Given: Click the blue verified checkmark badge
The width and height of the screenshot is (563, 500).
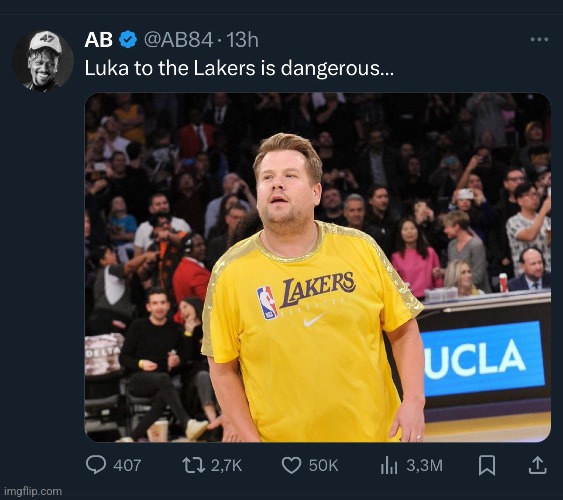Looking at the screenshot, I should pos(128,39).
